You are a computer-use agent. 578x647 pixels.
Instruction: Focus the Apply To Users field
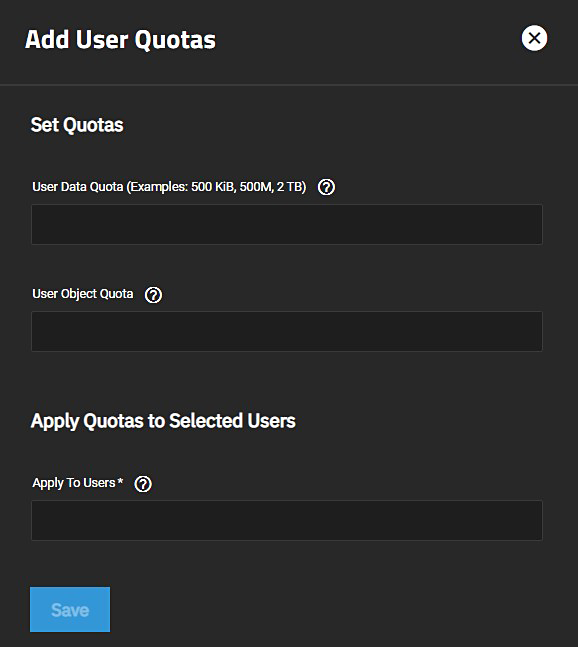click(x=287, y=520)
